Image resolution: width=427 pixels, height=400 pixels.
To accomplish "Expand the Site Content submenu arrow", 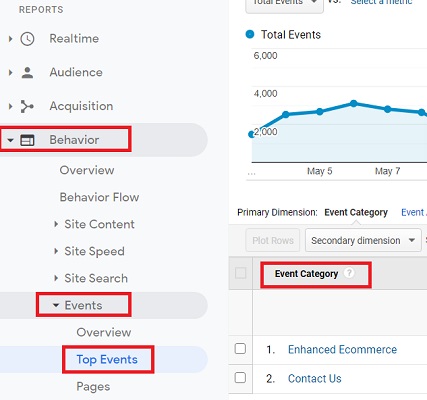I will (56, 224).
